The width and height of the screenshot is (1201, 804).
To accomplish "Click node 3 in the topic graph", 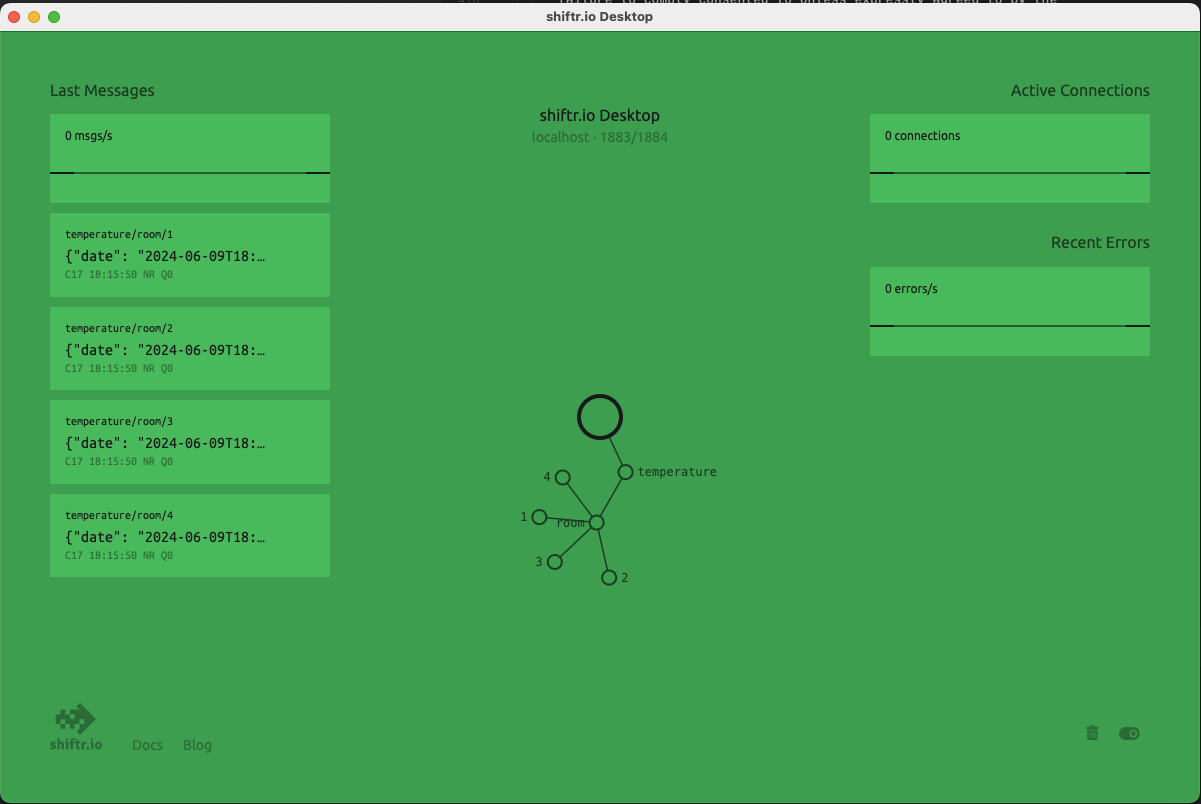I will click(554, 561).
